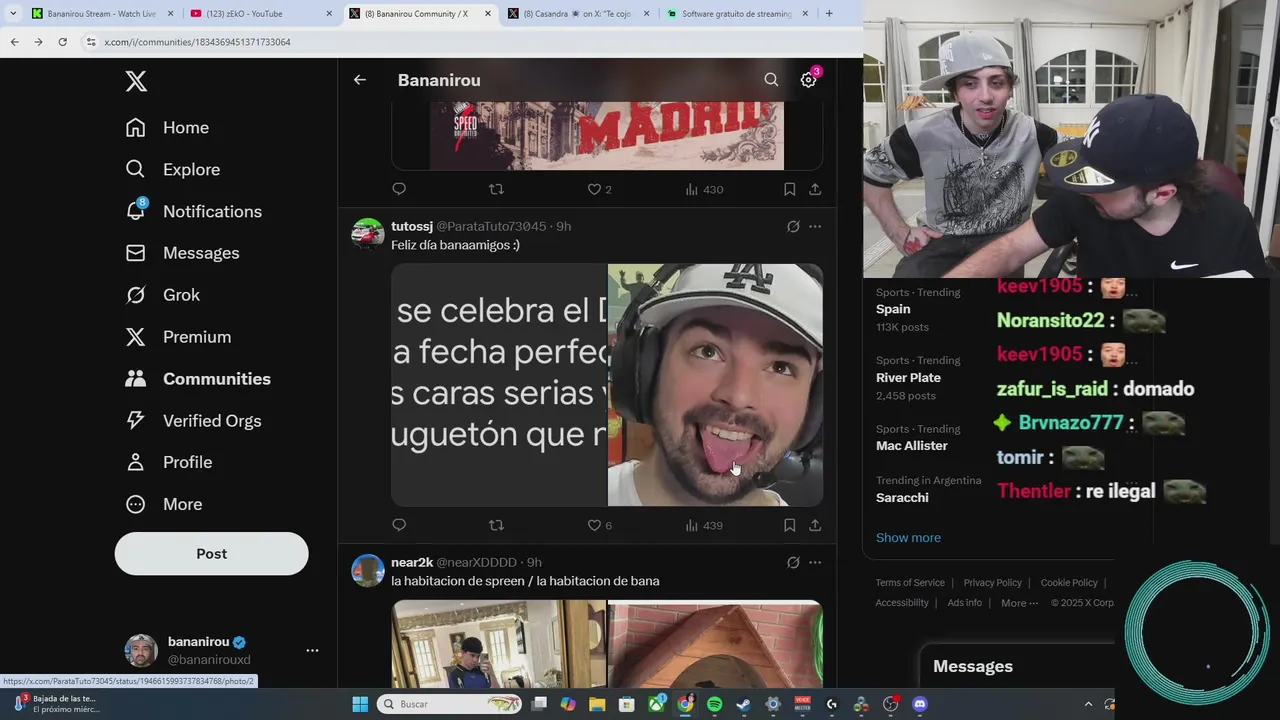The height and width of the screenshot is (720, 1280).
Task: Search within the Bananirou community
Action: [771, 80]
